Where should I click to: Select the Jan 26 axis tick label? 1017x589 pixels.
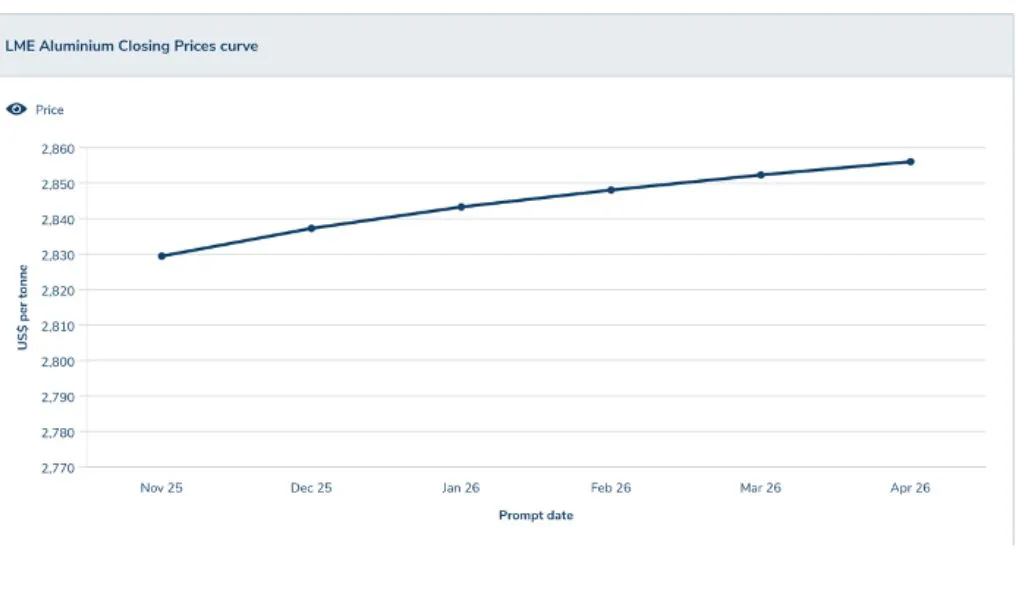click(x=461, y=489)
